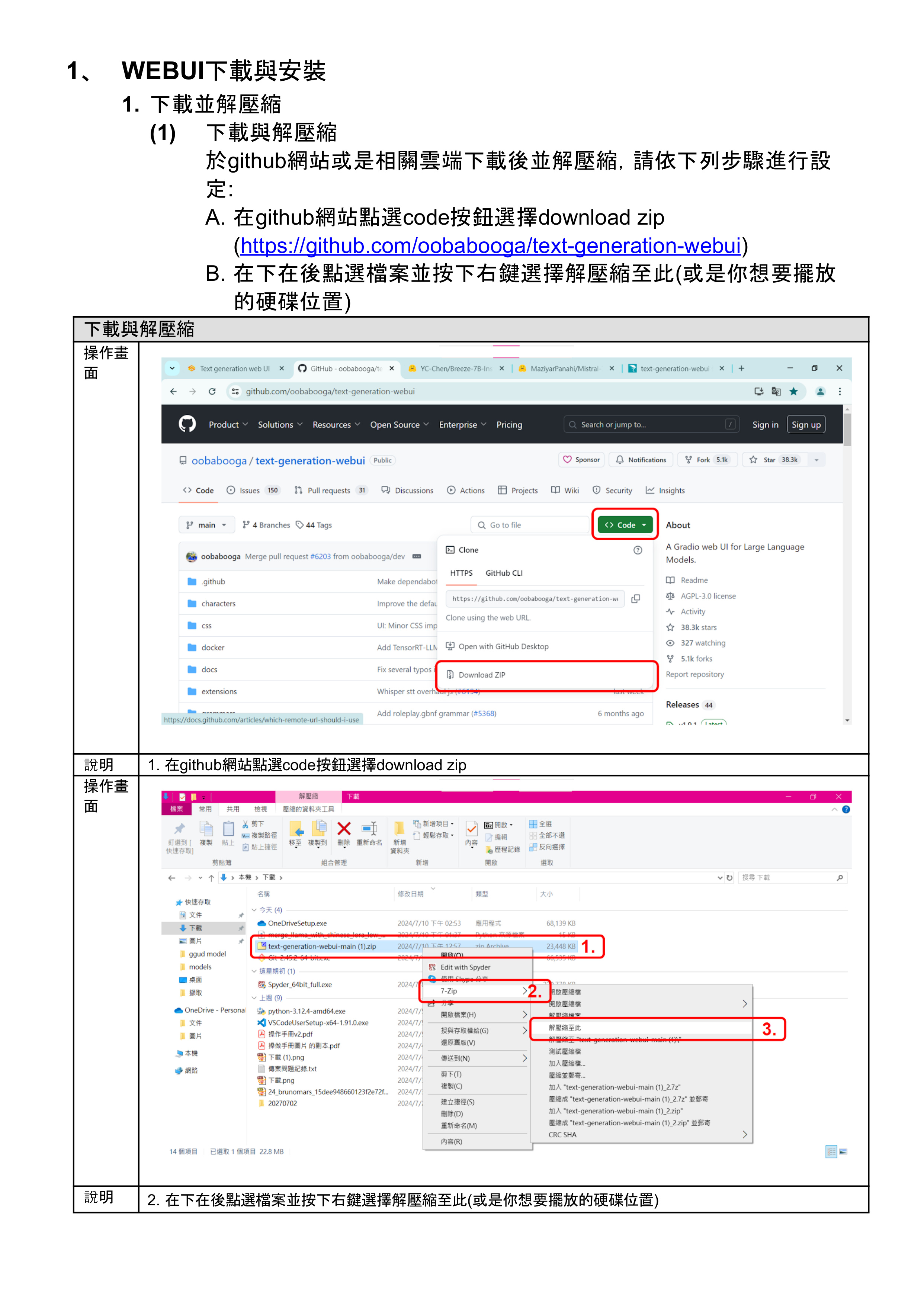
Task: Click the translate page icon in the address bar
Action: (776, 391)
